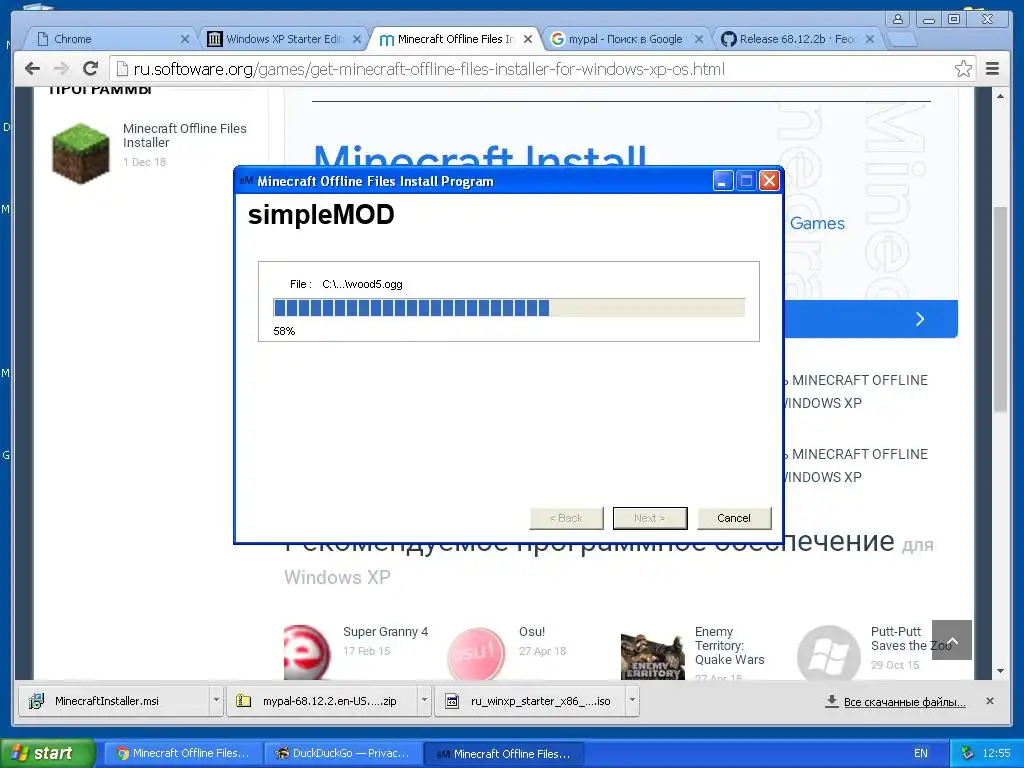Click the vertical scrollbar thumb
This screenshot has width=1024, height=768.
point(1000,309)
